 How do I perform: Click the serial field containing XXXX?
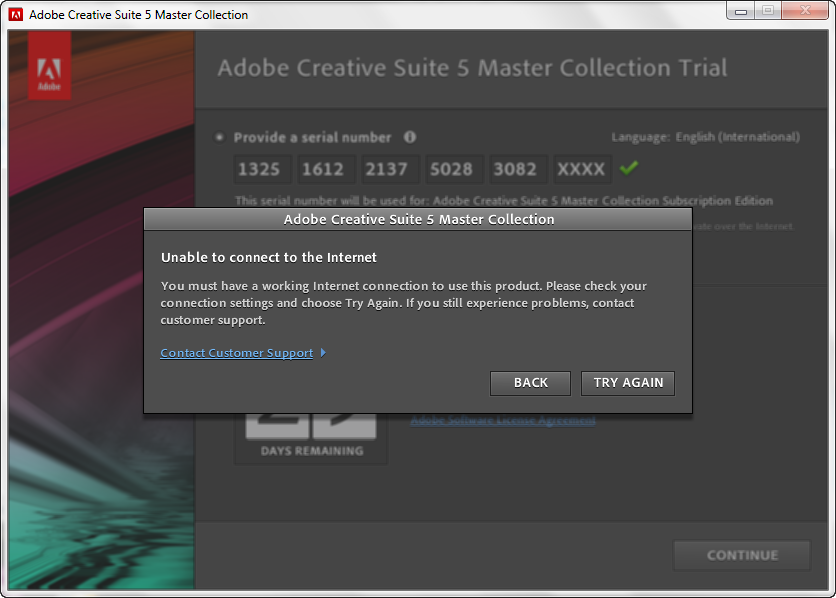click(582, 169)
